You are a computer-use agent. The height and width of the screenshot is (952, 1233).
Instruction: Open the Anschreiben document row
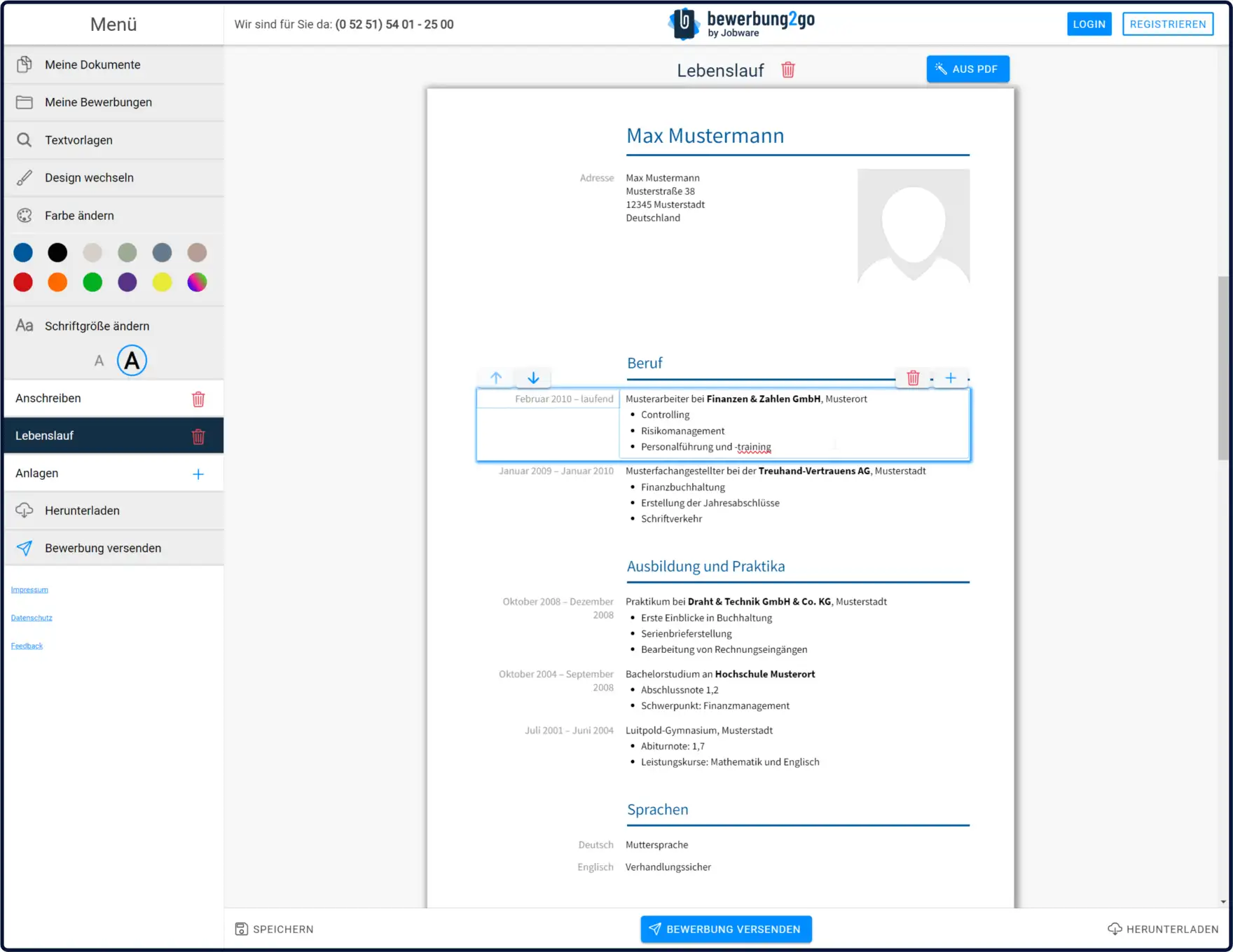(113, 398)
